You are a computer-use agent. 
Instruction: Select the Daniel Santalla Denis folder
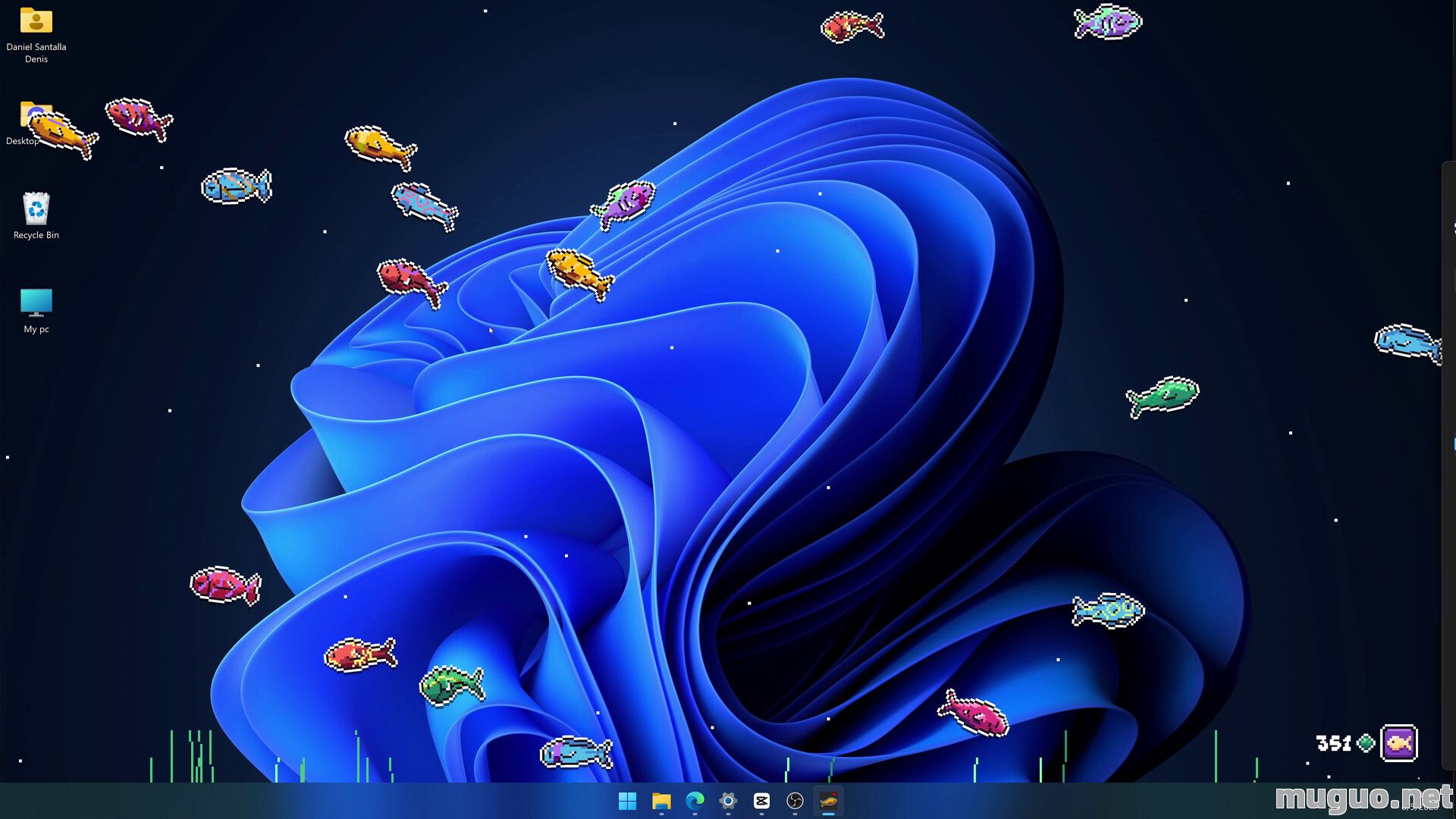(x=36, y=35)
